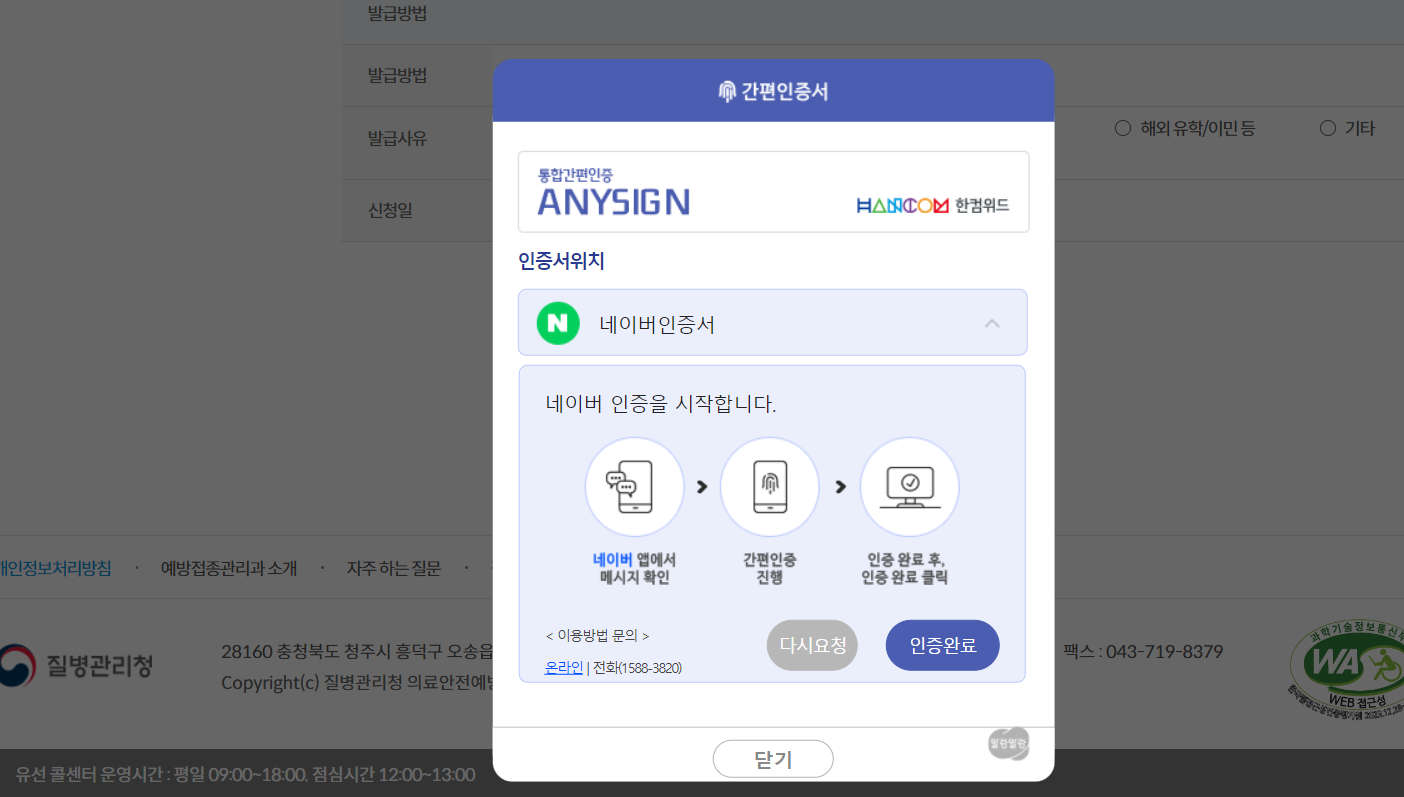Confirm with the 인증완료 button
This screenshot has width=1404, height=797.
(943, 645)
